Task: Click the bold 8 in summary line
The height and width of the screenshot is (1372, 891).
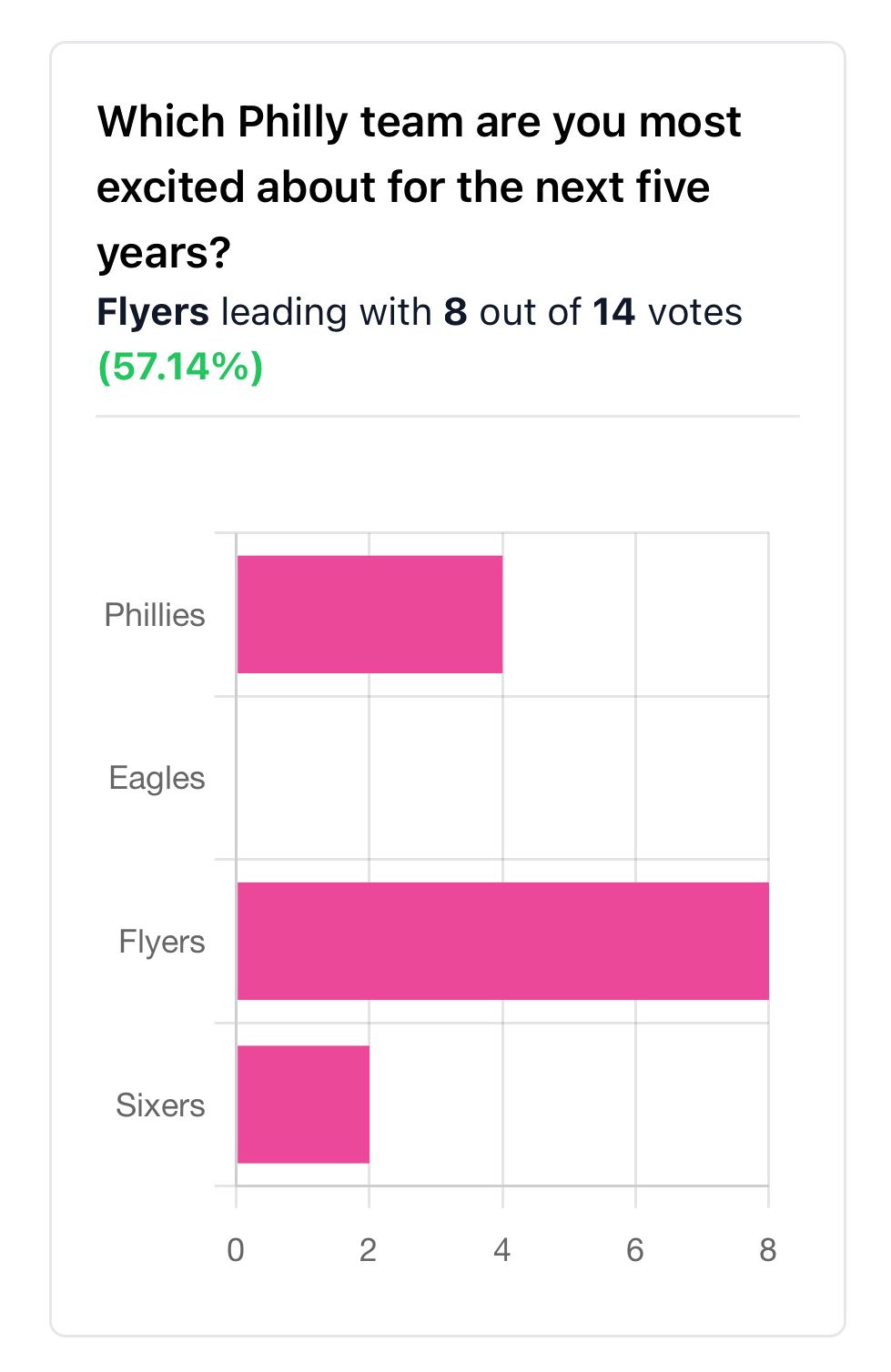Action: (x=455, y=312)
